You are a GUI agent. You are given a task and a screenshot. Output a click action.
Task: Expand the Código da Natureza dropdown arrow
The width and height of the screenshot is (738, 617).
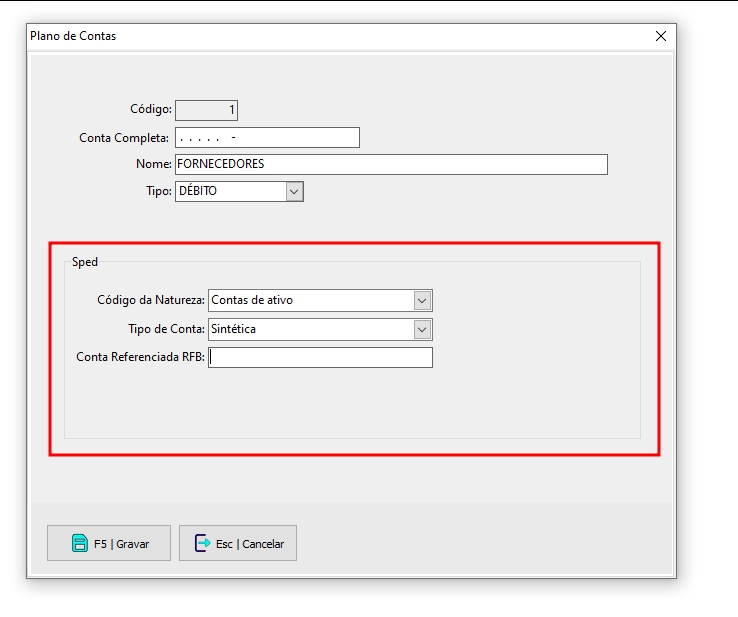pyautogui.click(x=422, y=300)
